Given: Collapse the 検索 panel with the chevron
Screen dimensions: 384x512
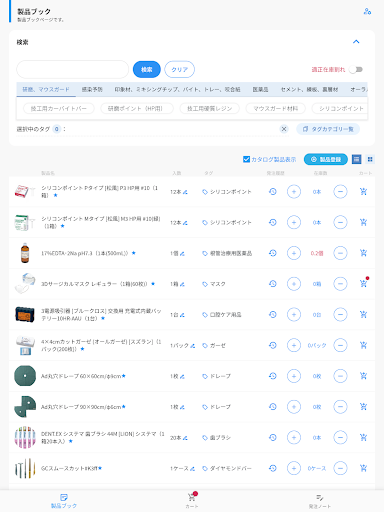Looking at the screenshot, I should 356,42.
